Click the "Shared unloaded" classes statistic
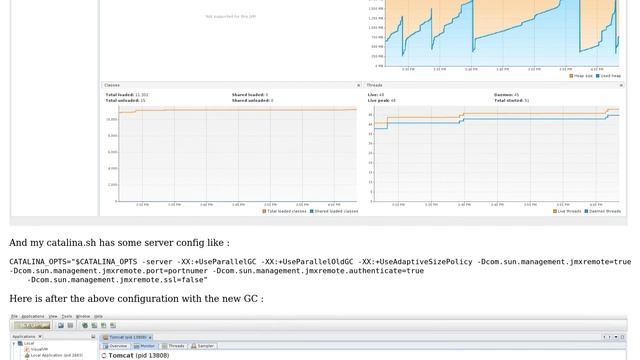Viewport: 640px width, 360px height. pos(252,100)
